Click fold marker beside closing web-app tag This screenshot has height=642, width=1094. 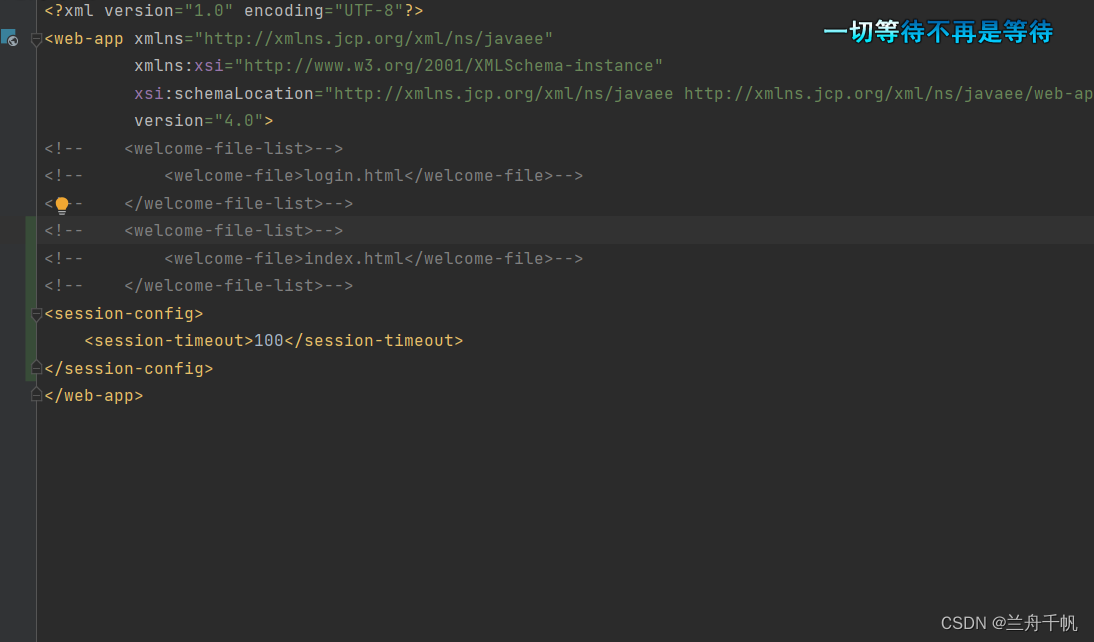pos(36,395)
